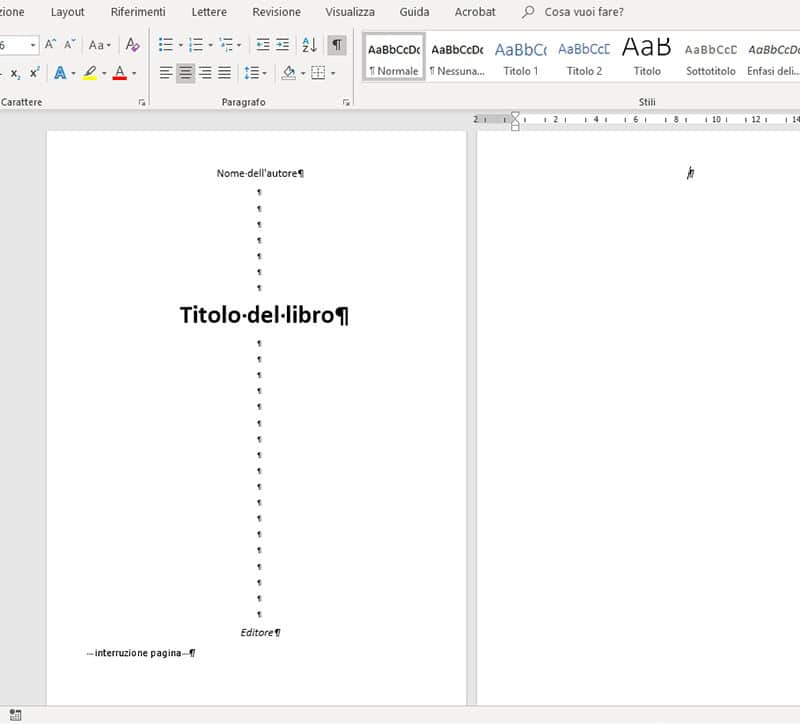Open the Layout tab
The image size is (800, 724).
coord(67,12)
